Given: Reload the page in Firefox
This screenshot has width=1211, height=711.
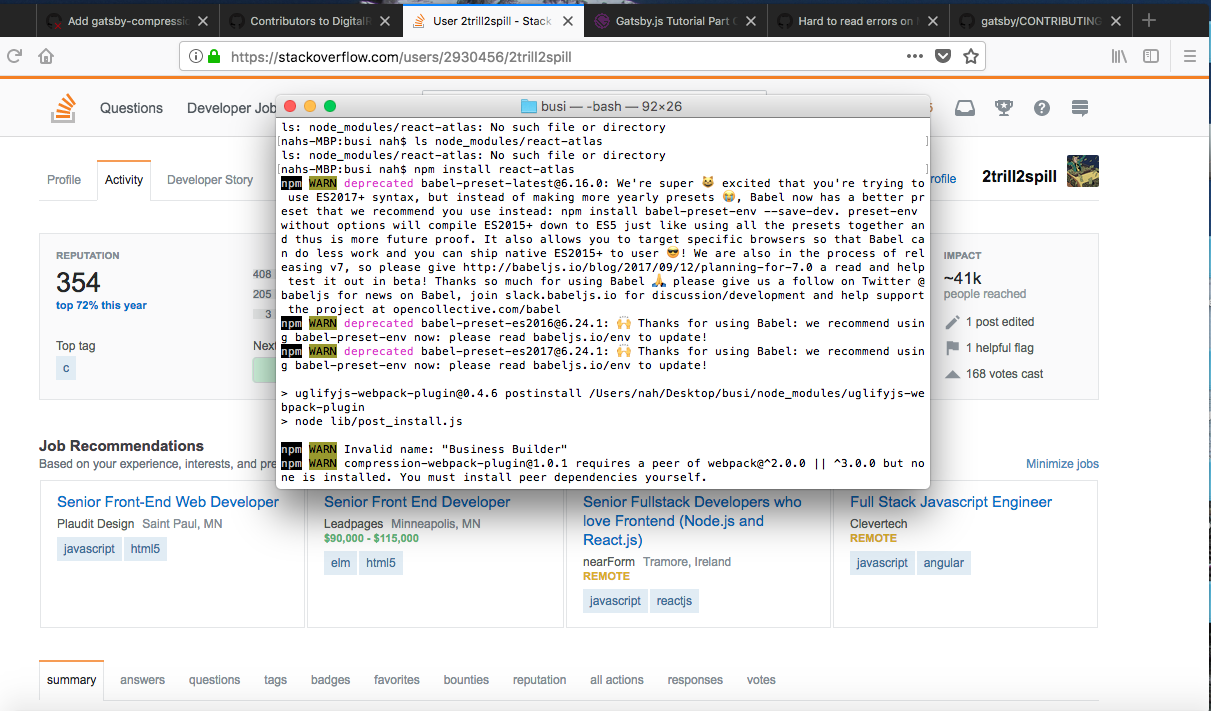Looking at the screenshot, I should click(x=15, y=57).
